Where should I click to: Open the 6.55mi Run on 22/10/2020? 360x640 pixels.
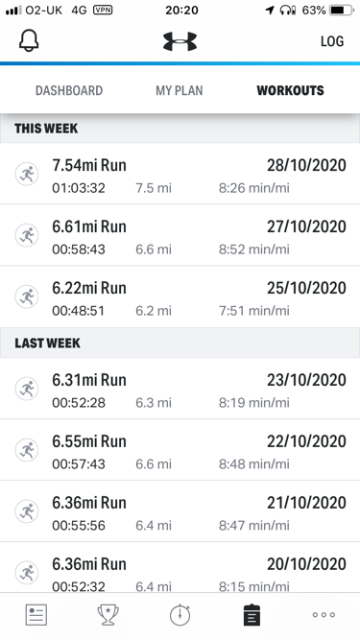[x=180, y=450]
